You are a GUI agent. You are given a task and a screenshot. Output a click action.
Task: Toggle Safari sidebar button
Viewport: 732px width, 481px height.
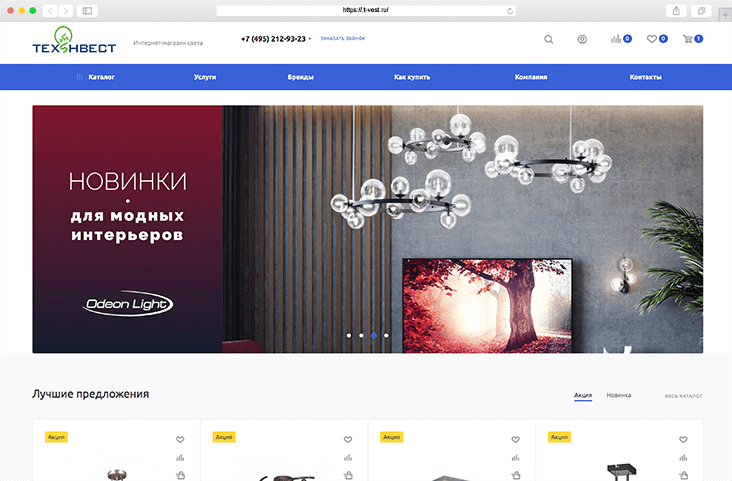click(x=87, y=10)
